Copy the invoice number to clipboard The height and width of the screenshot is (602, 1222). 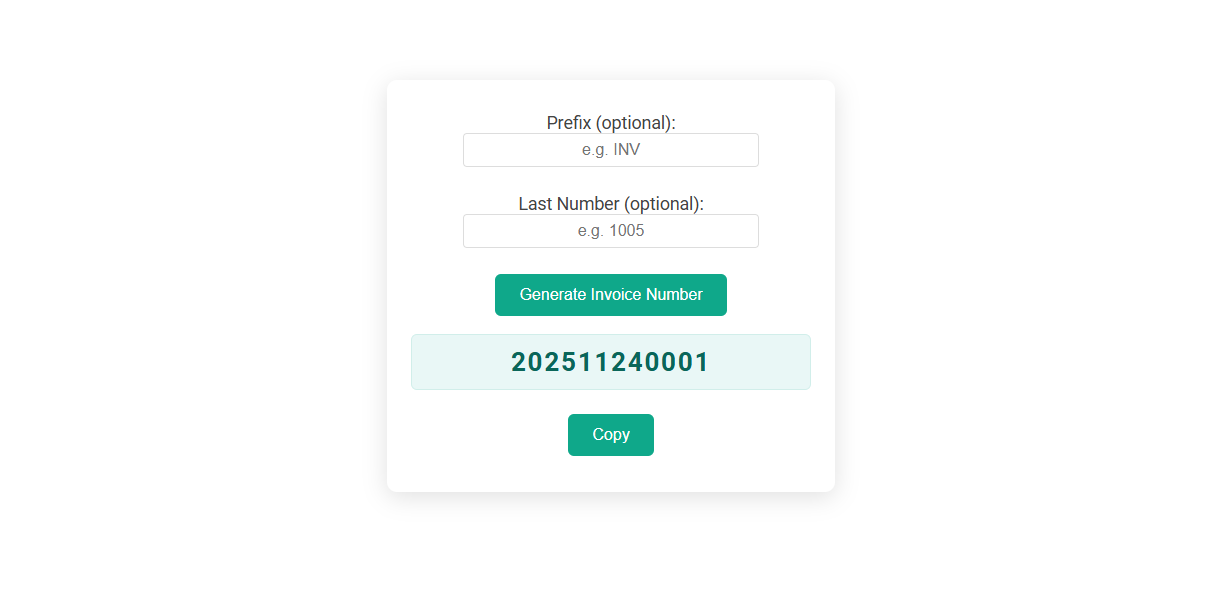[x=610, y=434]
